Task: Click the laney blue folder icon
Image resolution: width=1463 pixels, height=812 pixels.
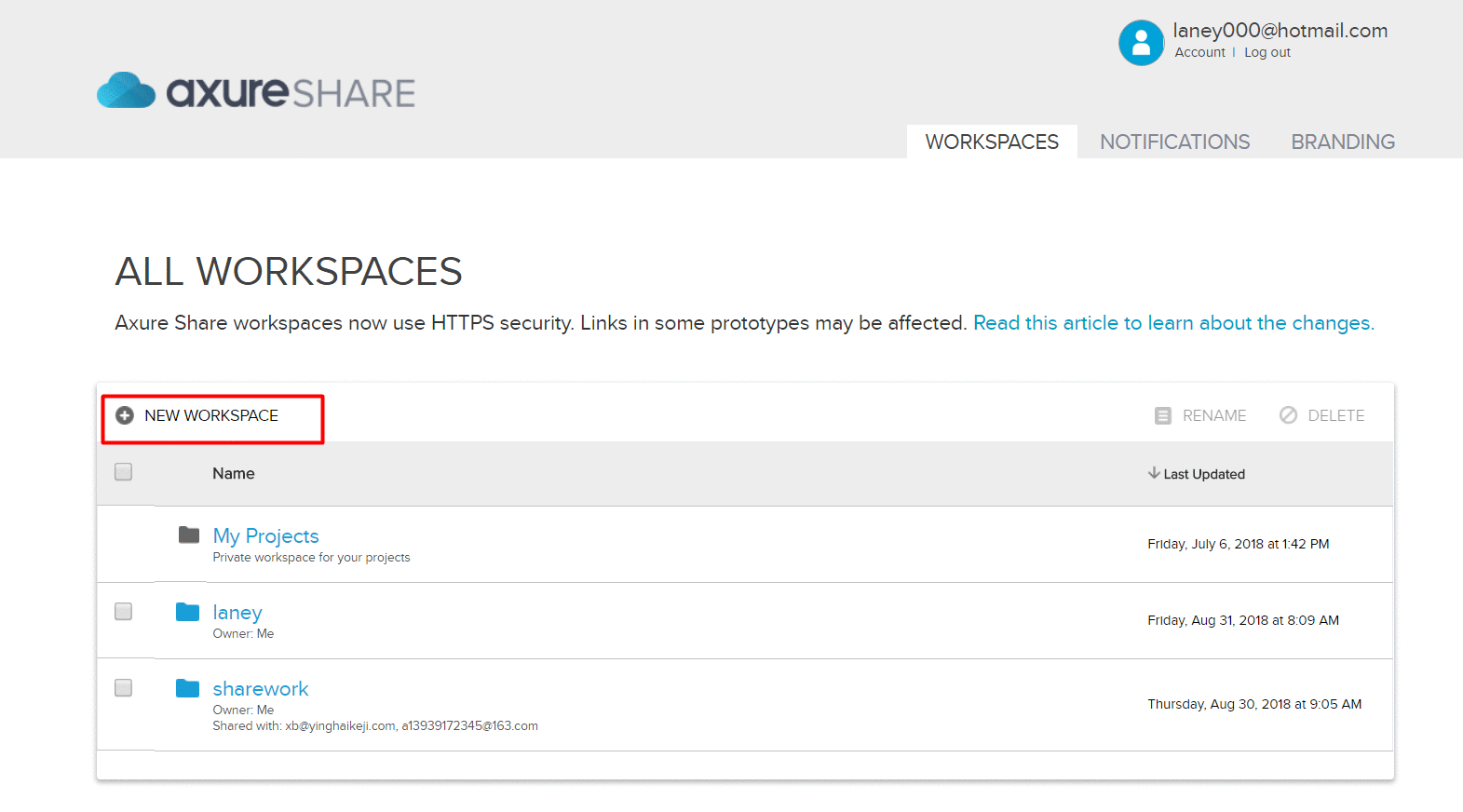Action: 188,612
